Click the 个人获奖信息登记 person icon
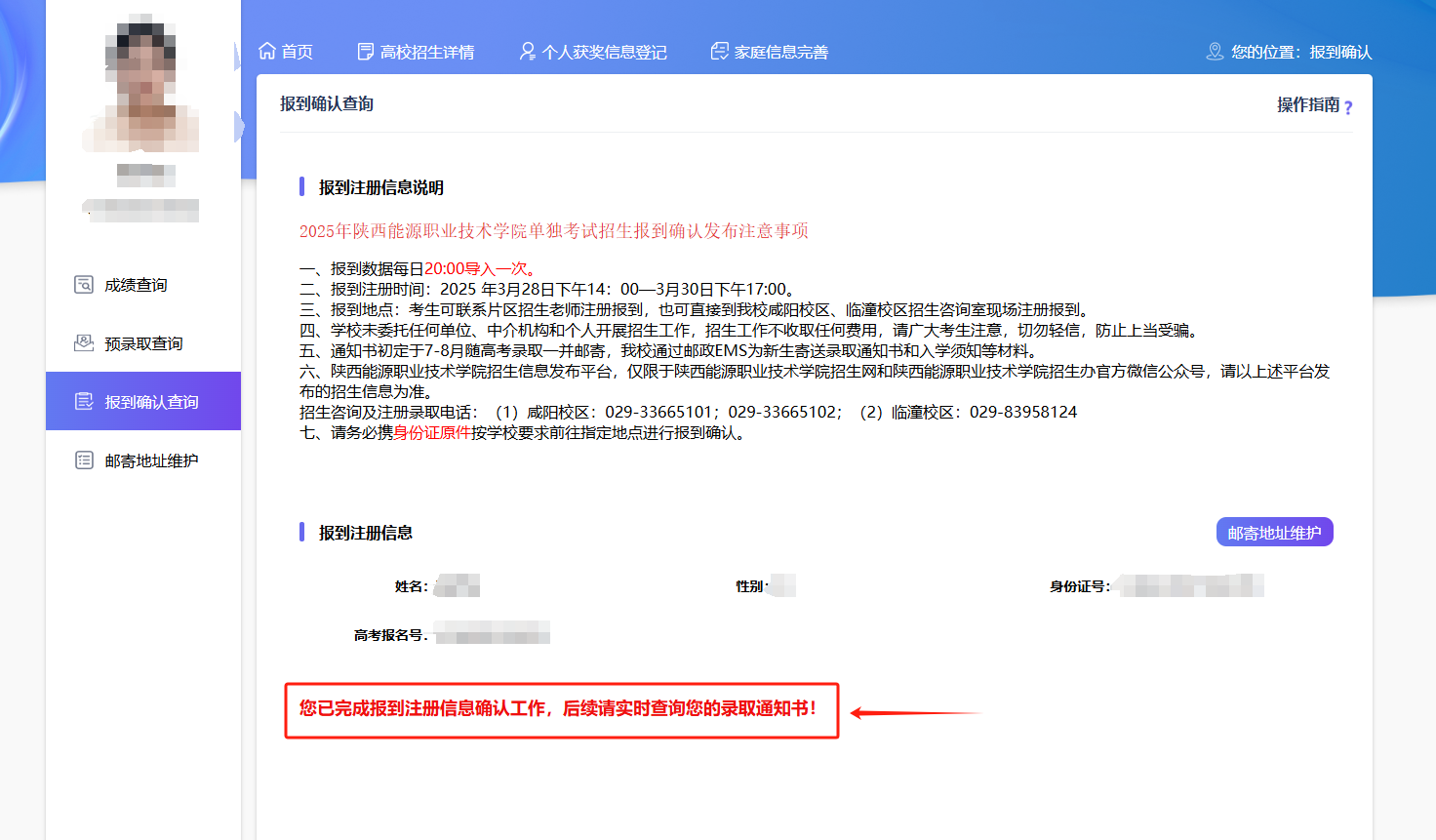Viewport: 1436px width, 840px height. (x=527, y=51)
